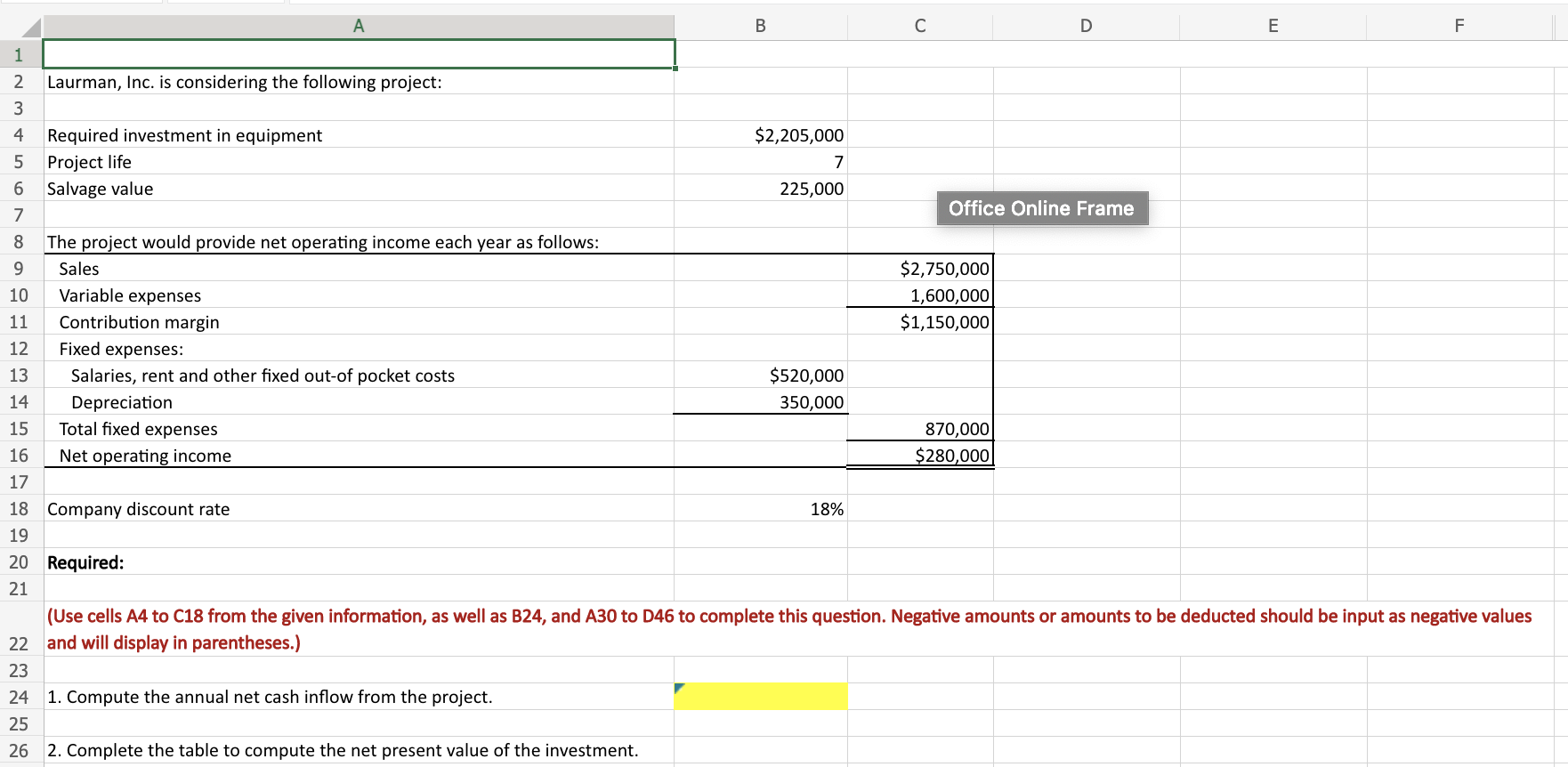Select '1. Compute the annual net cash inflow' text
This screenshot has width=1568, height=767.
[270, 697]
